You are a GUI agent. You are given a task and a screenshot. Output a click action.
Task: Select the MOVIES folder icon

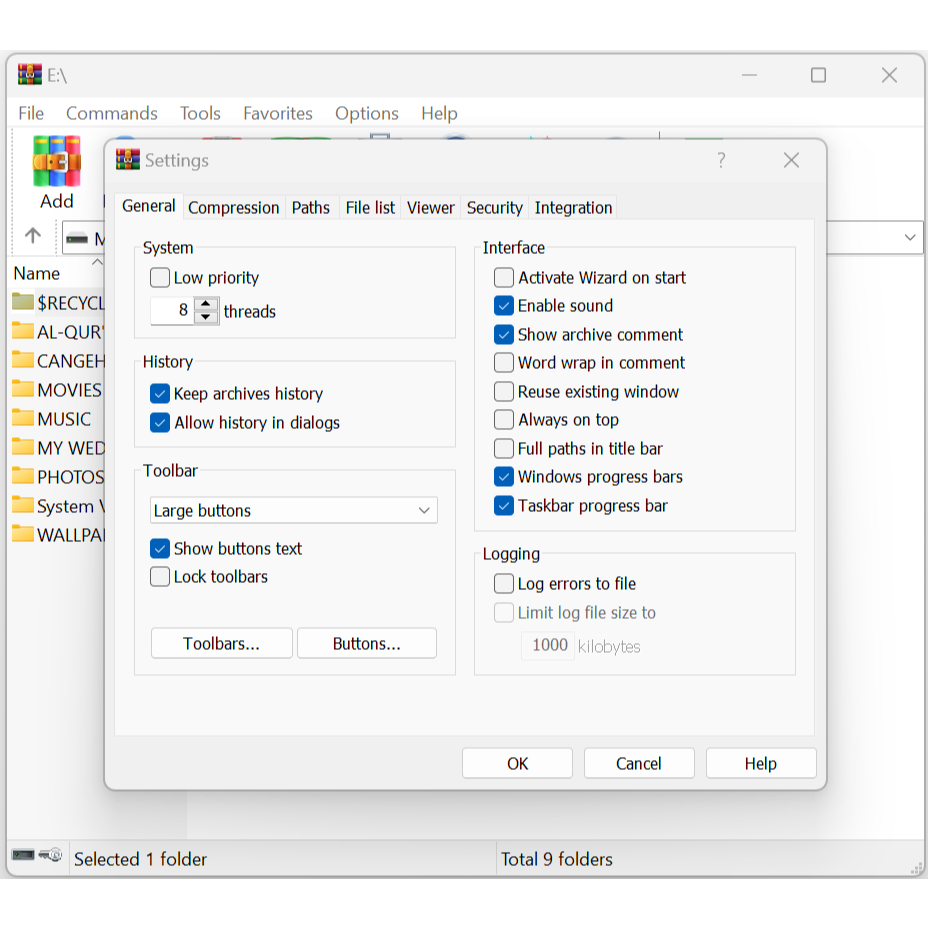click(23, 389)
